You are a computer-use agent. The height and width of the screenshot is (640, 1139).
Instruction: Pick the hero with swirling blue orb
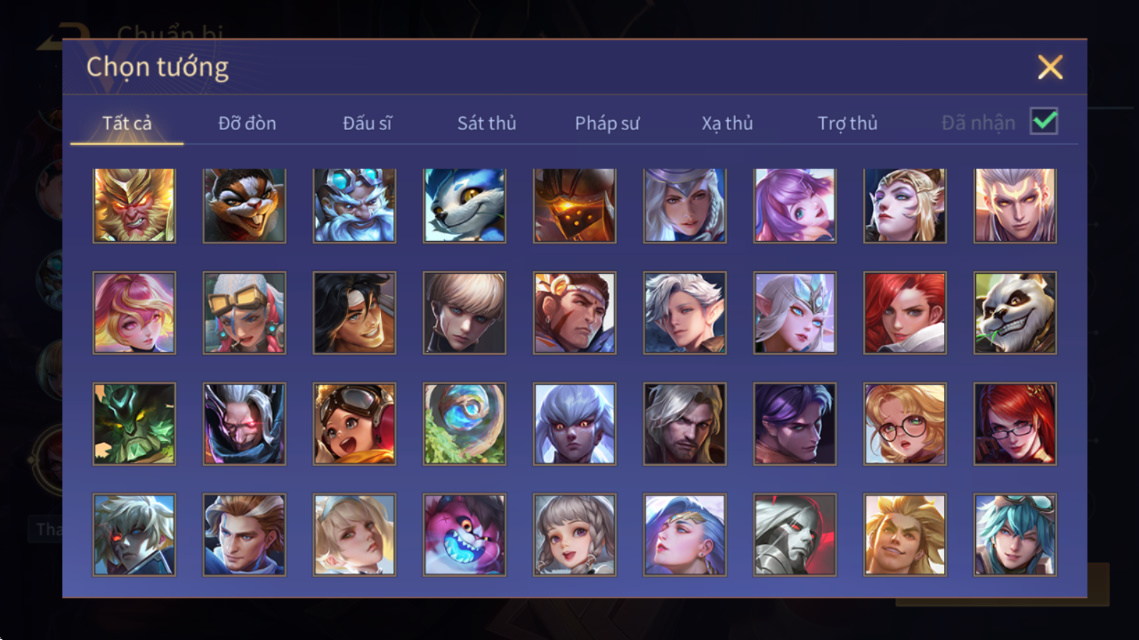pyautogui.click(x=464, y=424)
